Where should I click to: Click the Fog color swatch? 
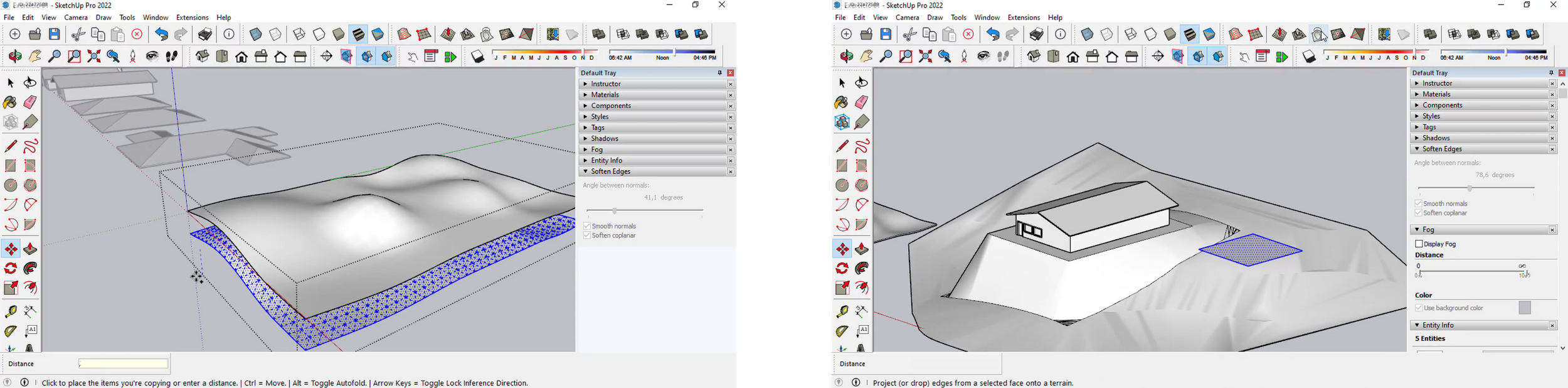click(1525, 308)
